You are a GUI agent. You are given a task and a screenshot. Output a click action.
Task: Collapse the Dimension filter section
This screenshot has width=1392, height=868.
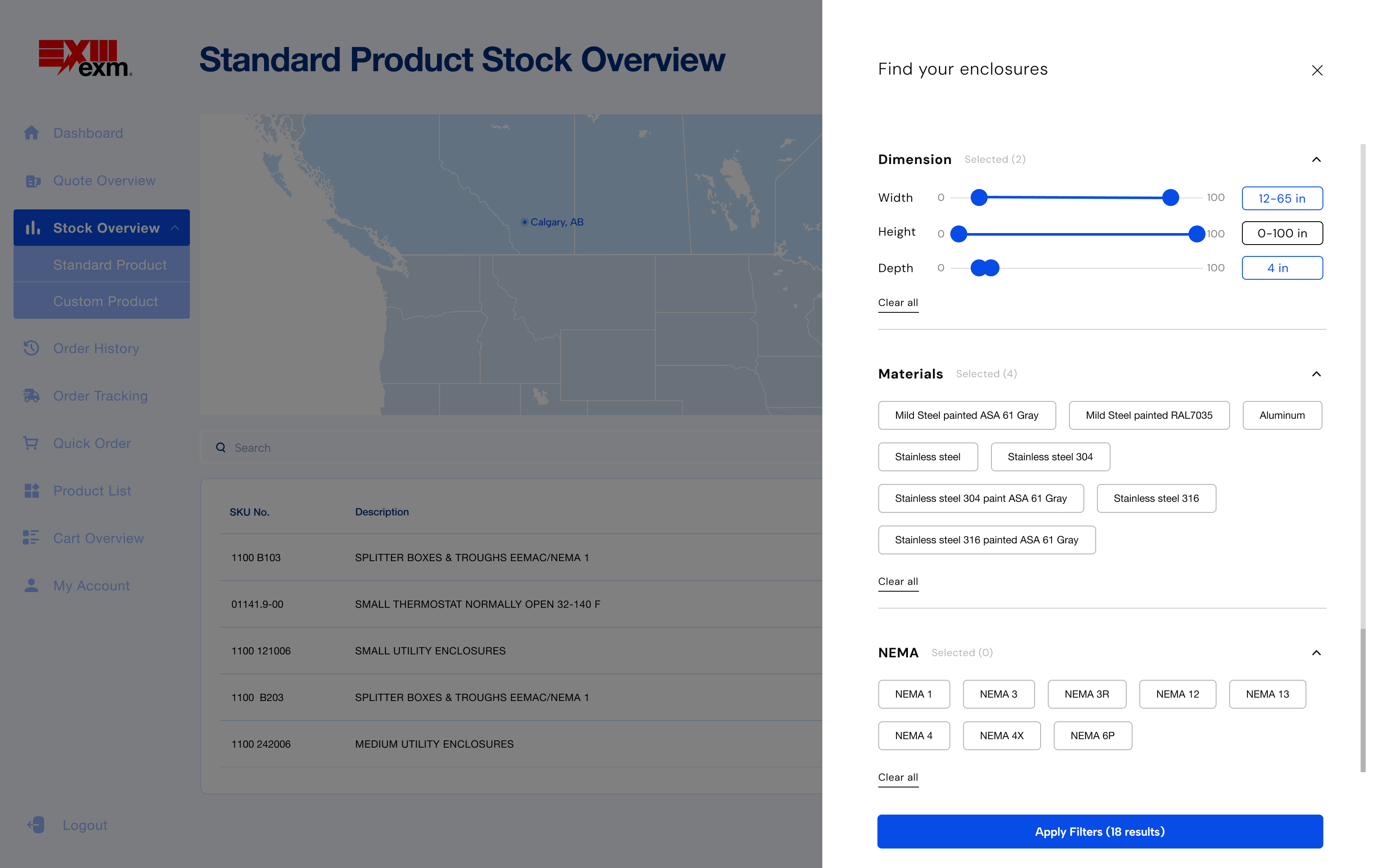pyautogui.click(x=1316, y=160)
